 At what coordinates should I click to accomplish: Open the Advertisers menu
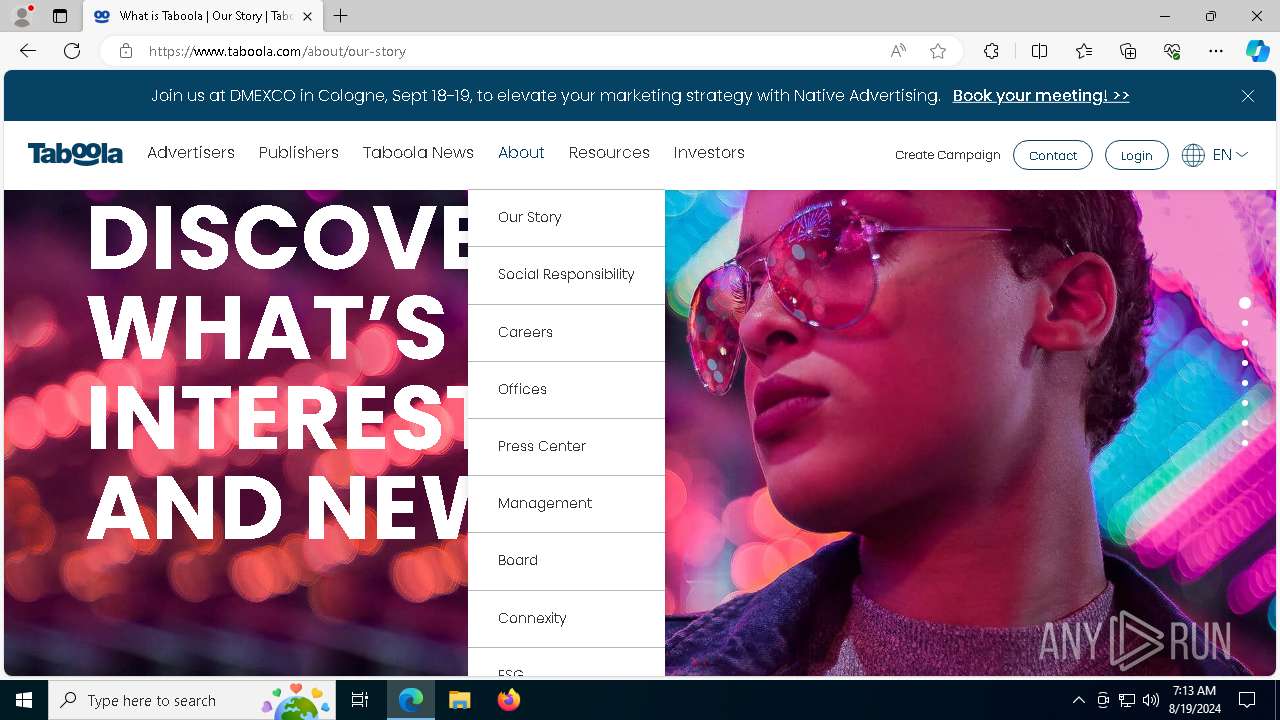tap(191, 152)
